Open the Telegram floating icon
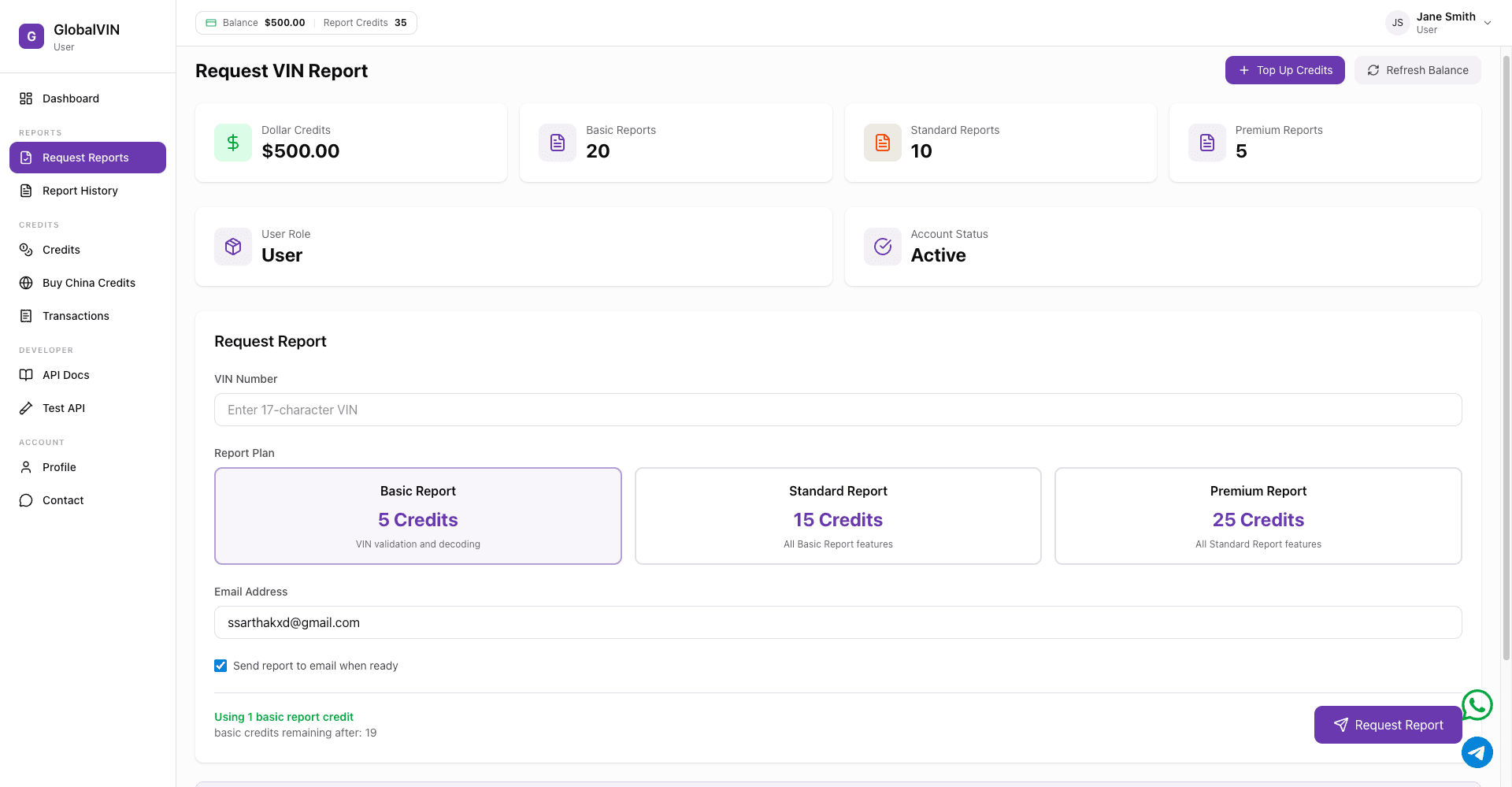 coord(1477,752)
